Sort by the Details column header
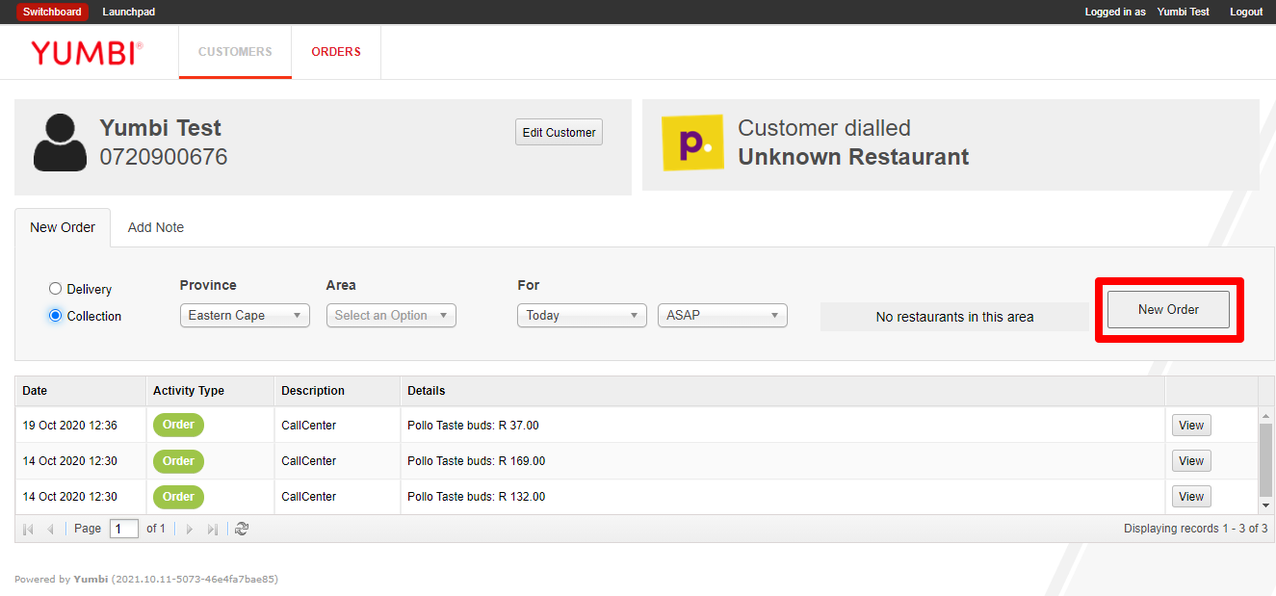The image size is (1276, 596). point(782,391)
